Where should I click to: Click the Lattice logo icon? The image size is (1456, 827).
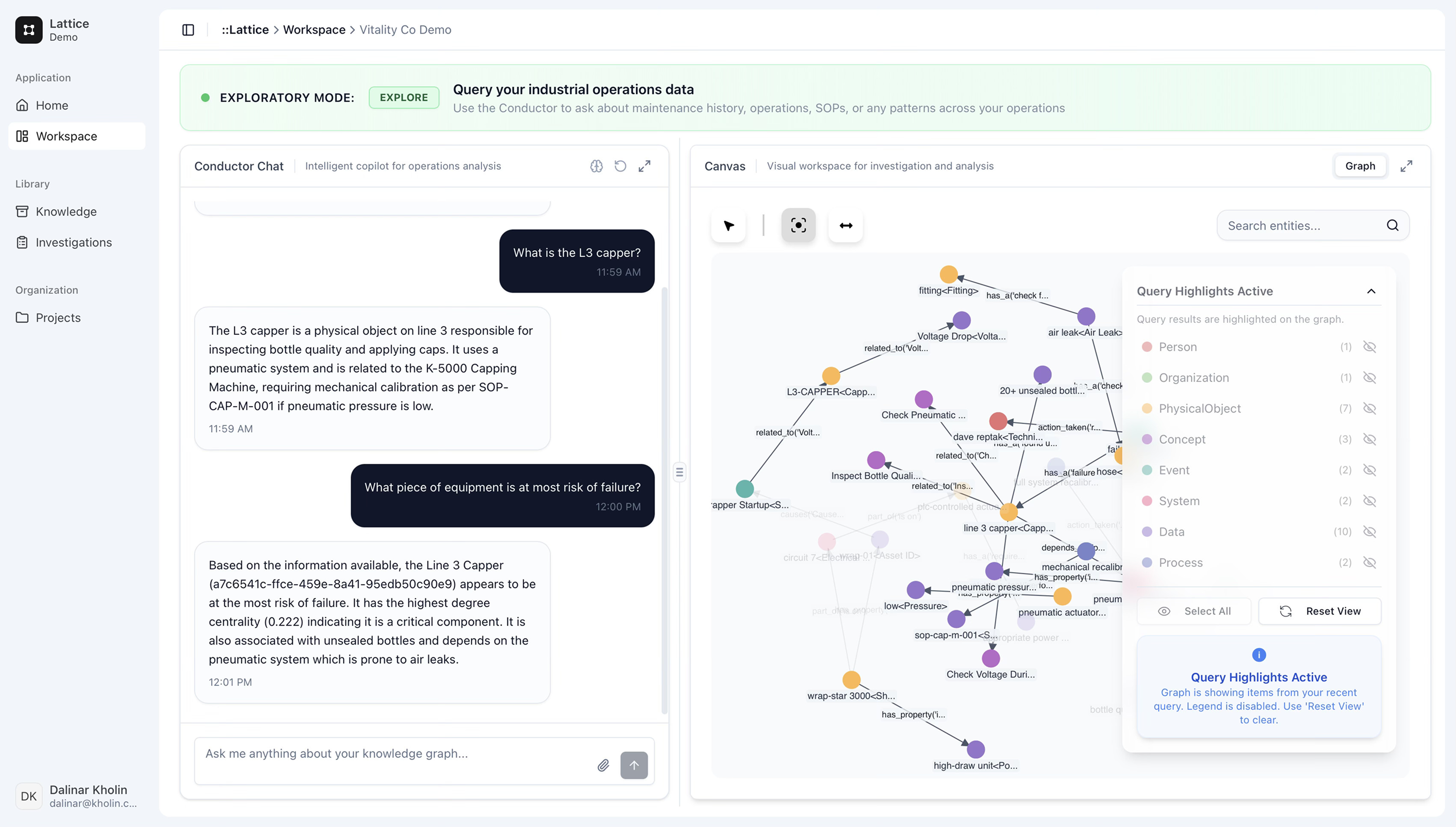pos(29,30)
